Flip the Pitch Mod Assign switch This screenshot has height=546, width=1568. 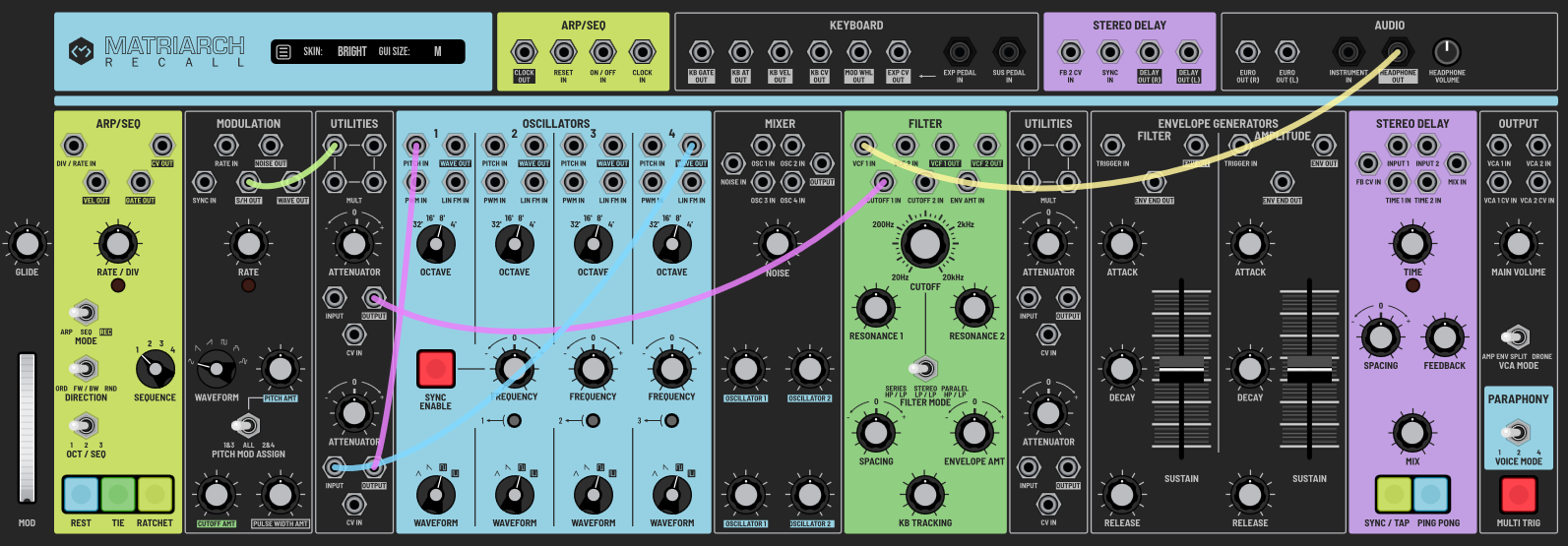(x=246, y=426)
